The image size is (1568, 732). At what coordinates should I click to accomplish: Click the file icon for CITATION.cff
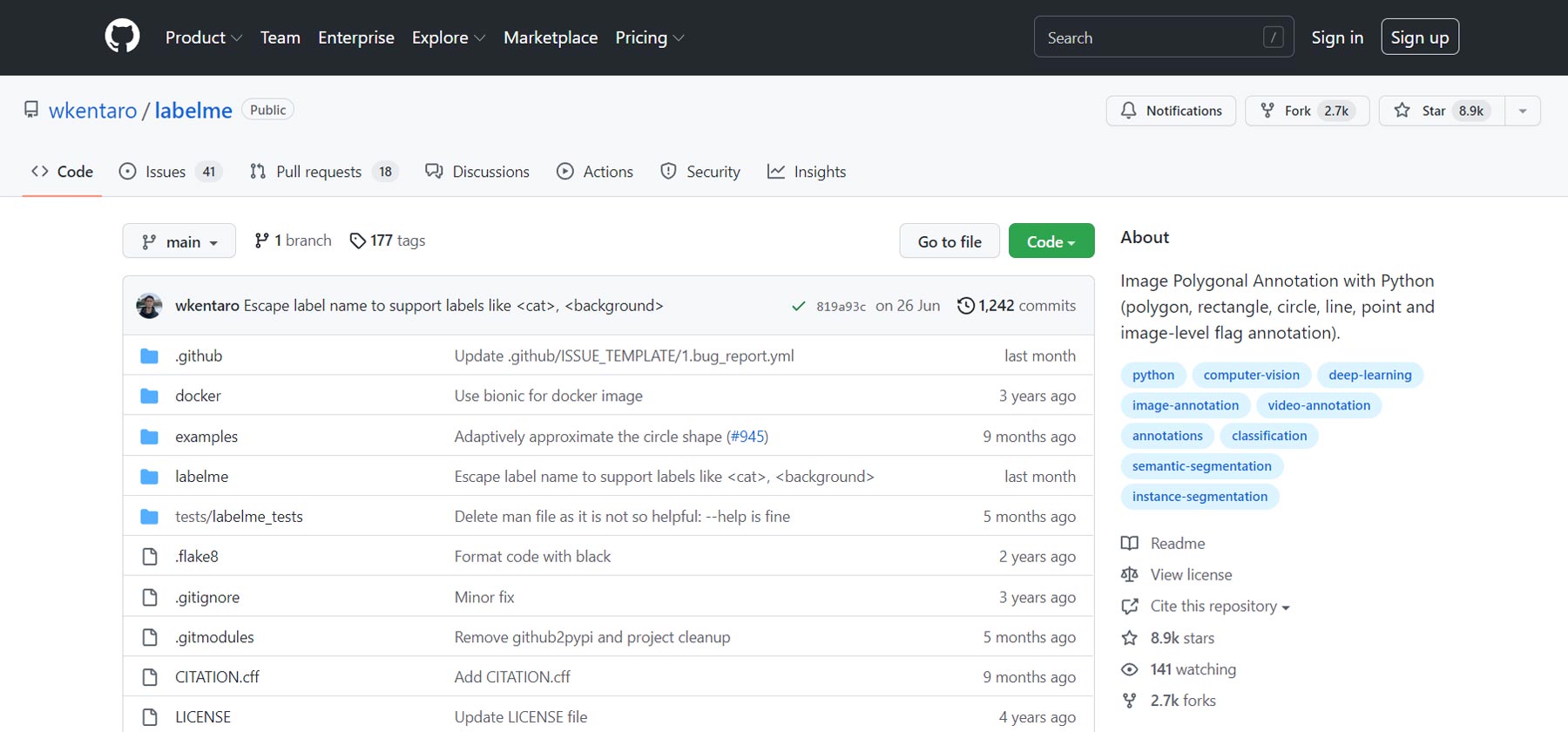point(150,677)
